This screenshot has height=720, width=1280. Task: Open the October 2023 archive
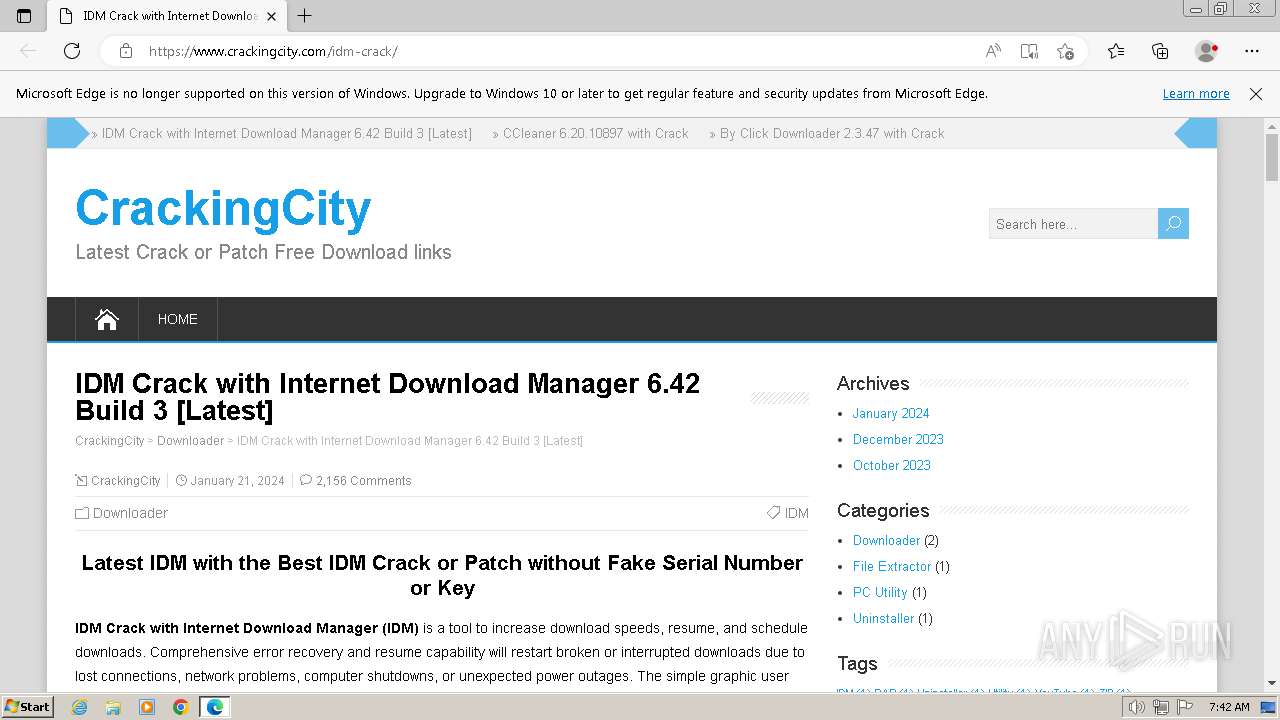coord(892,465)
